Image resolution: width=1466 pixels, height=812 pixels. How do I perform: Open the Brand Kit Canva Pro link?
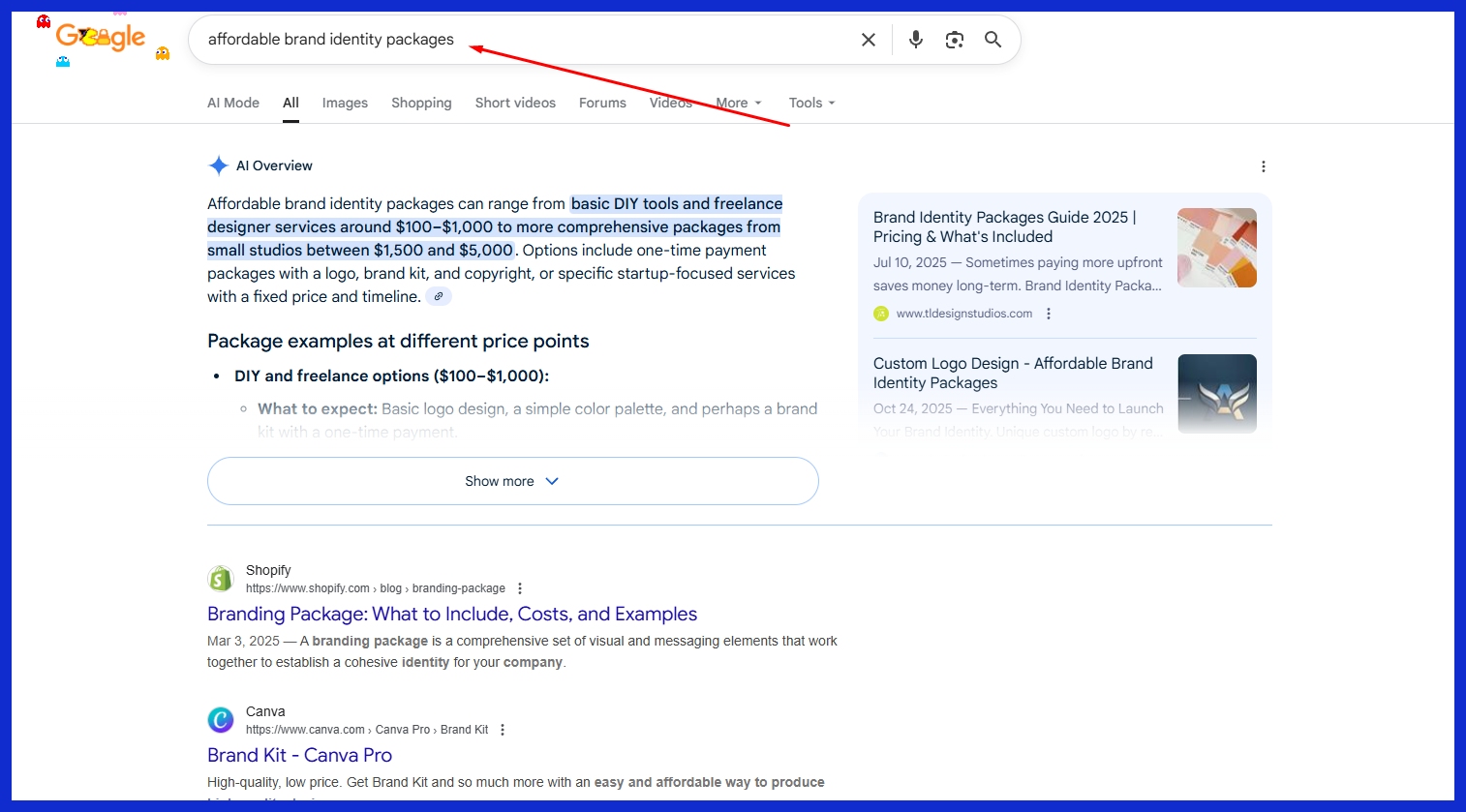(299, 755)
